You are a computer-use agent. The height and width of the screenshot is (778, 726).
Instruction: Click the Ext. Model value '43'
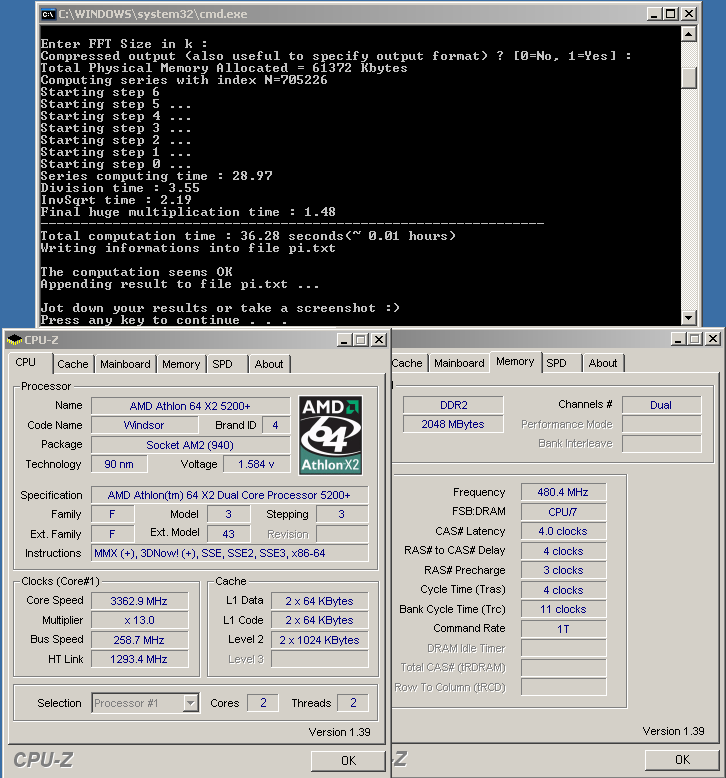[228, 534]
